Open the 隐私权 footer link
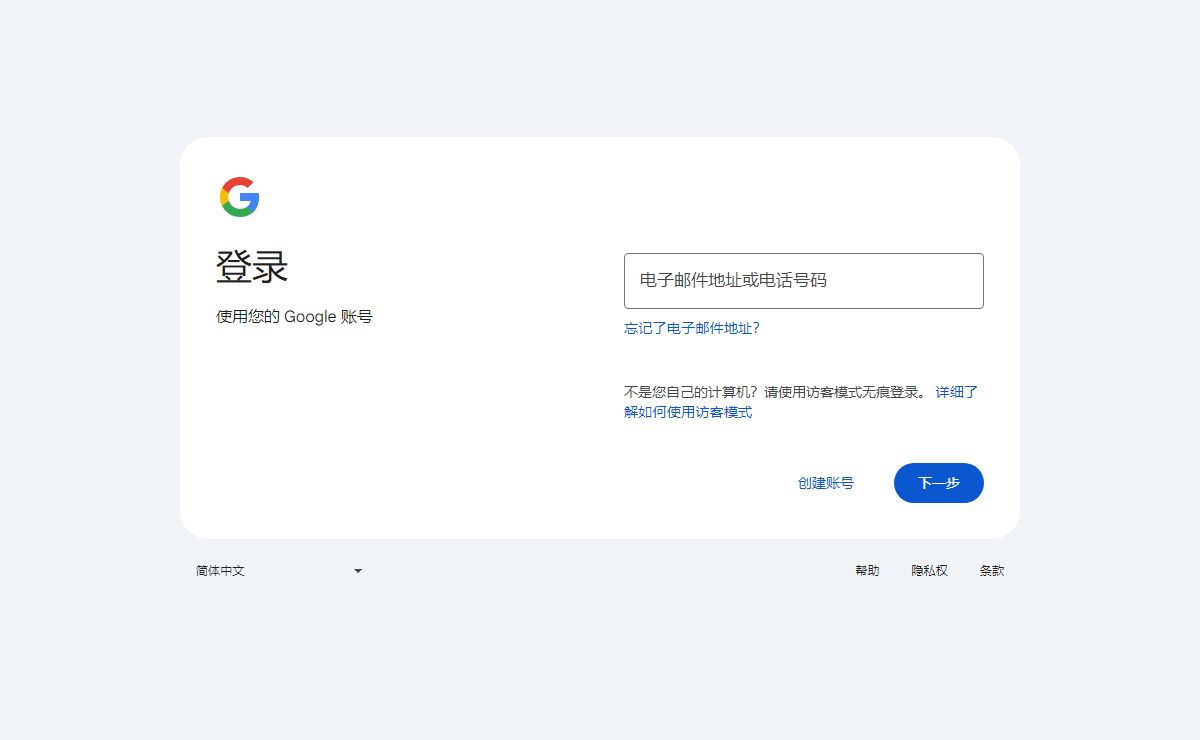 (929, 571)
